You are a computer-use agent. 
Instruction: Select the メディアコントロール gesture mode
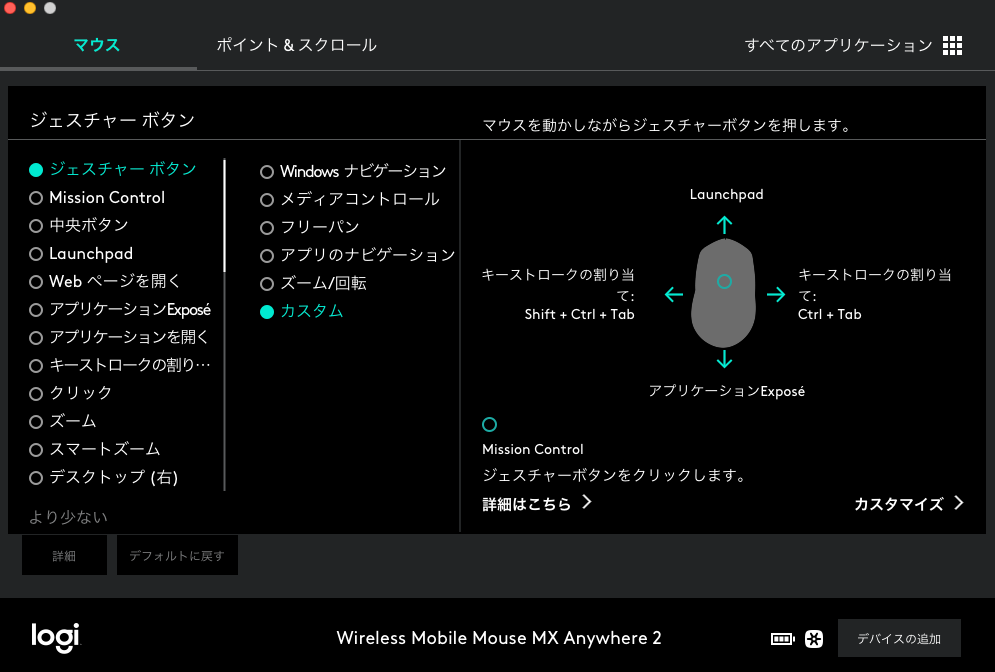tap(350, 199)
